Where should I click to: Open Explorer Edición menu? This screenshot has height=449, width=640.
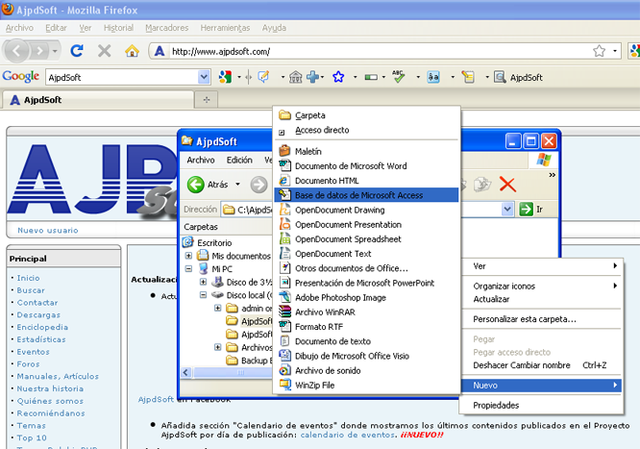click(x=240, y=160)
